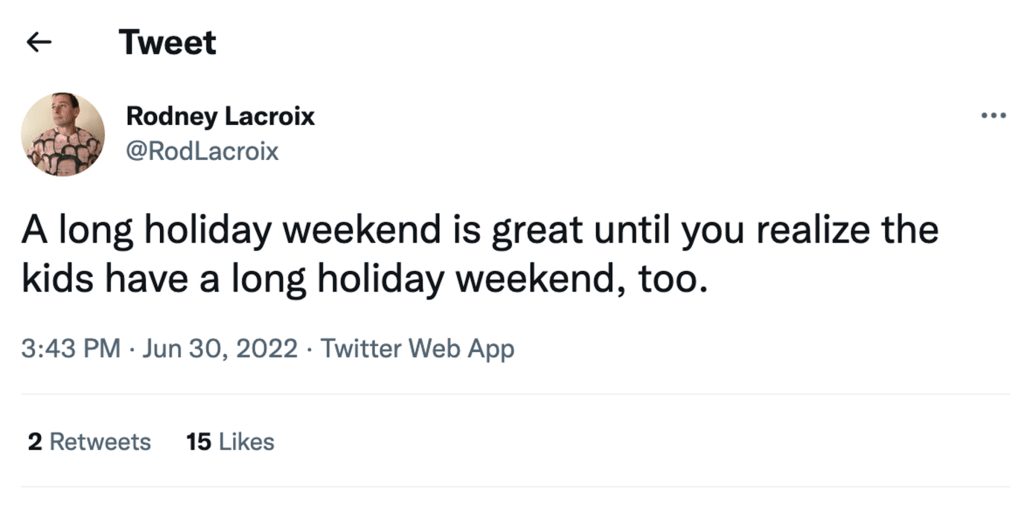This screenshot has width=1024, height=512.
Task: View the 2 Retweets list
Action: 89,441
